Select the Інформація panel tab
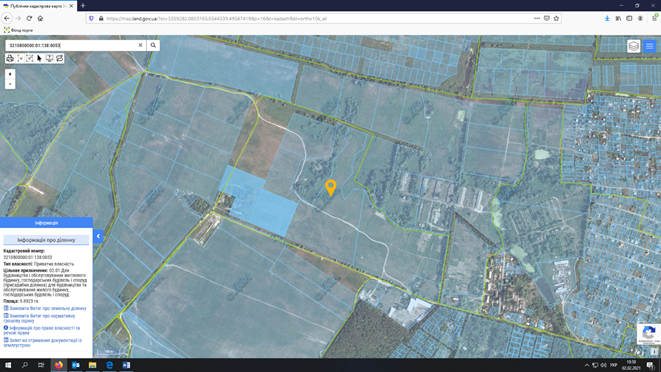This screenshot has width=661, height=372. pos(46,223)
